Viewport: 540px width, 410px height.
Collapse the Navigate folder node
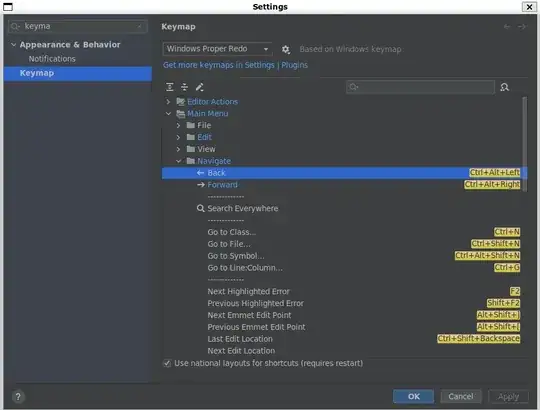(178, 161)
